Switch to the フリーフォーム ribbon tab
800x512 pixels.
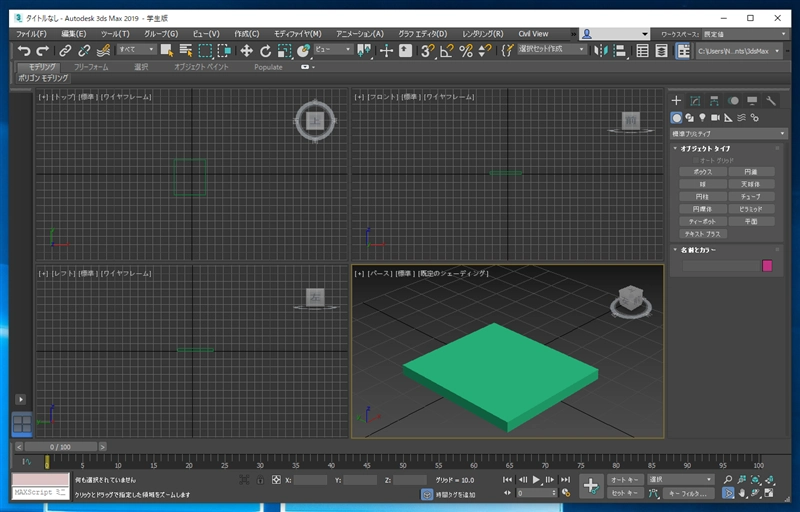pyautogui.click(x=91, y=67)
